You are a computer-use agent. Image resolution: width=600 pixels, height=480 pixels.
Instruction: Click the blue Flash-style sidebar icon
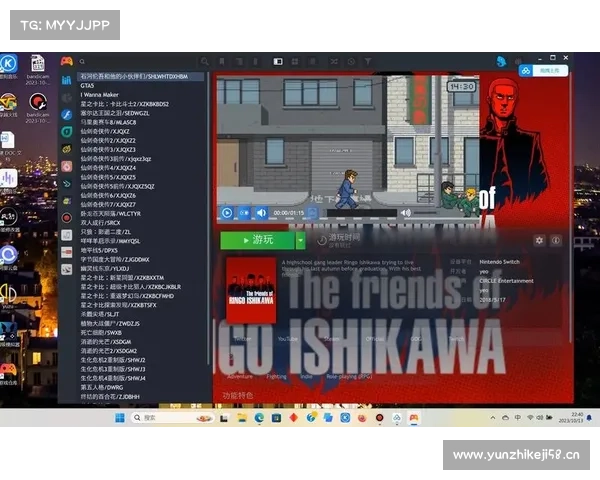[x=67, y=114]
